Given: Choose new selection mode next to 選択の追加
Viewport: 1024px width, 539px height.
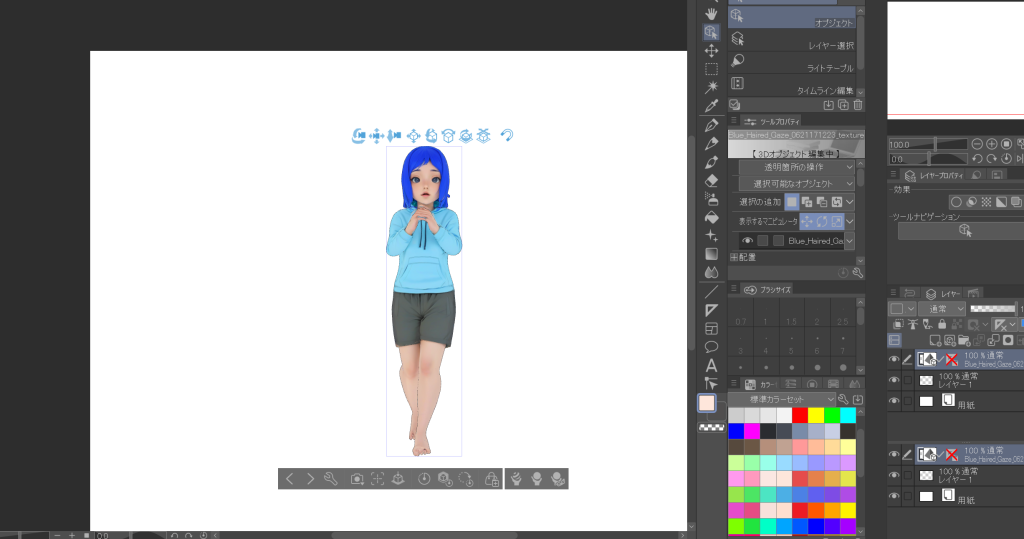Looking at the screenshot, I should 792,202.
